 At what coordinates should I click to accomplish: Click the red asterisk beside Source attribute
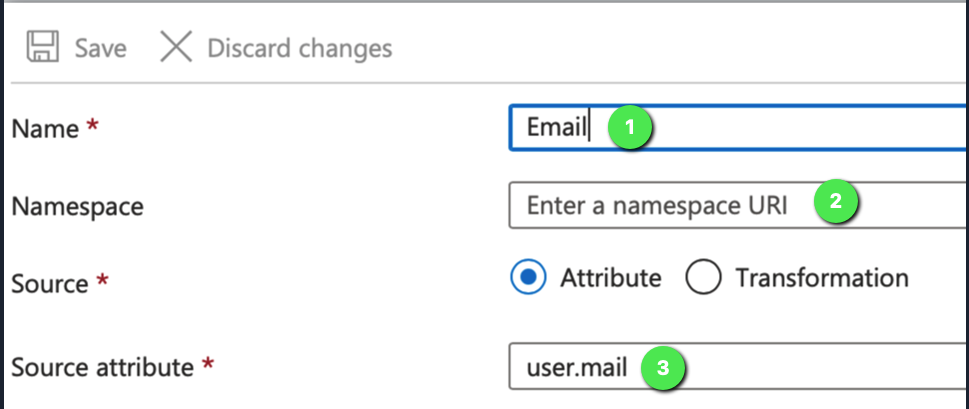[x=208, y=365]
